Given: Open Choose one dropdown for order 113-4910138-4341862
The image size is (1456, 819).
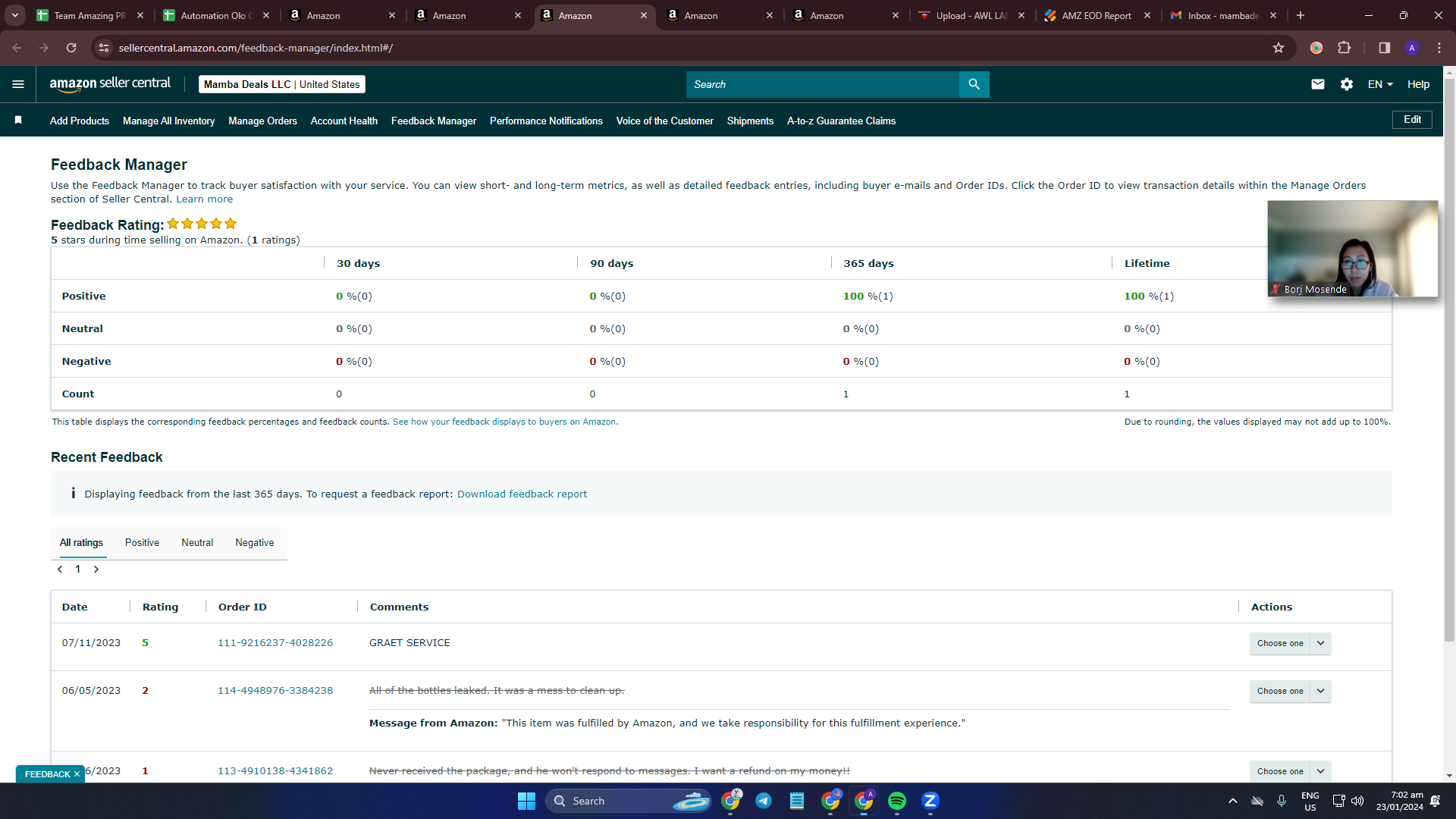Looking at the screenshot, I should coord(1290,771).
